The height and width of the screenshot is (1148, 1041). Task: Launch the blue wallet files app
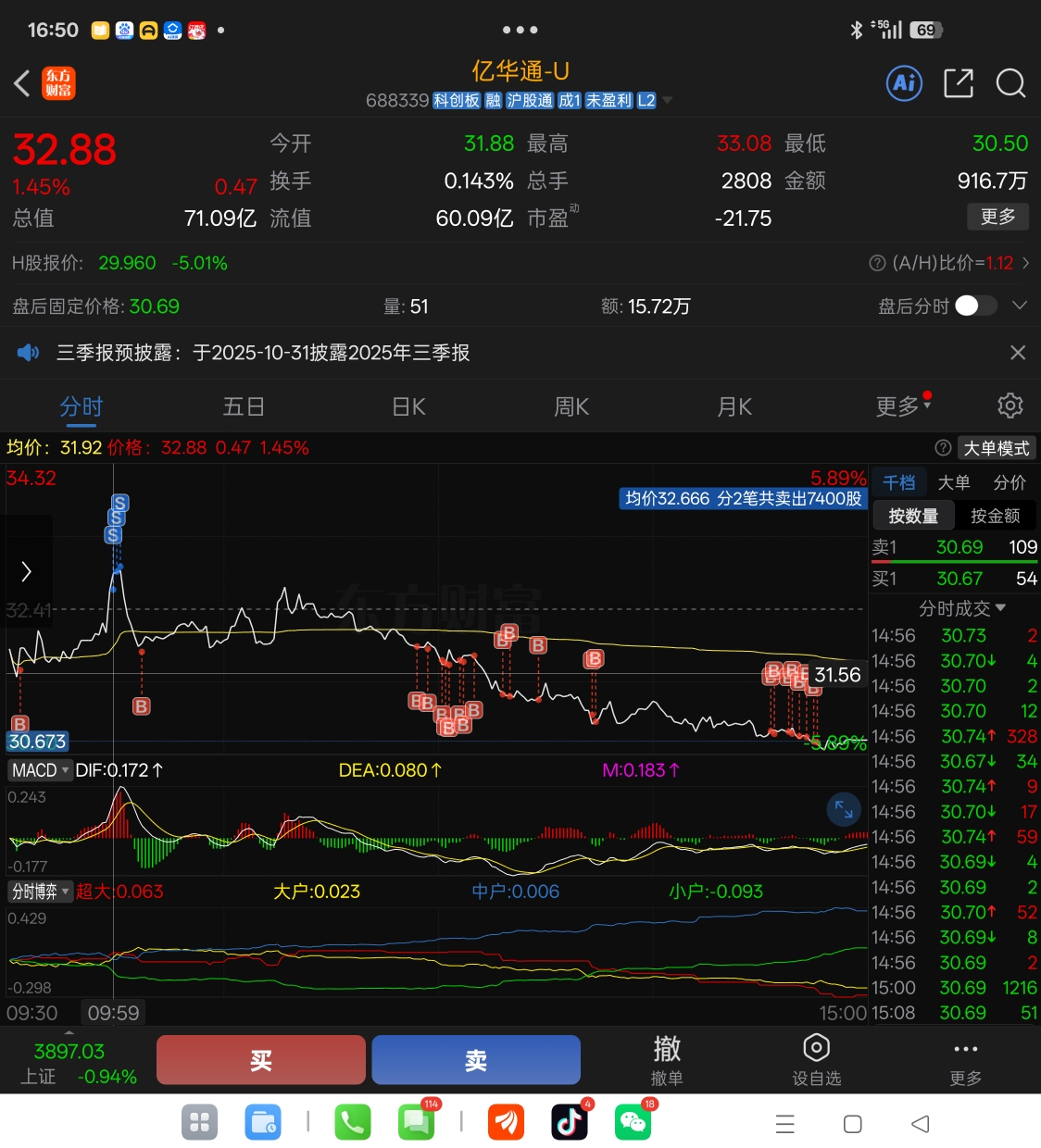point(263,1123)
